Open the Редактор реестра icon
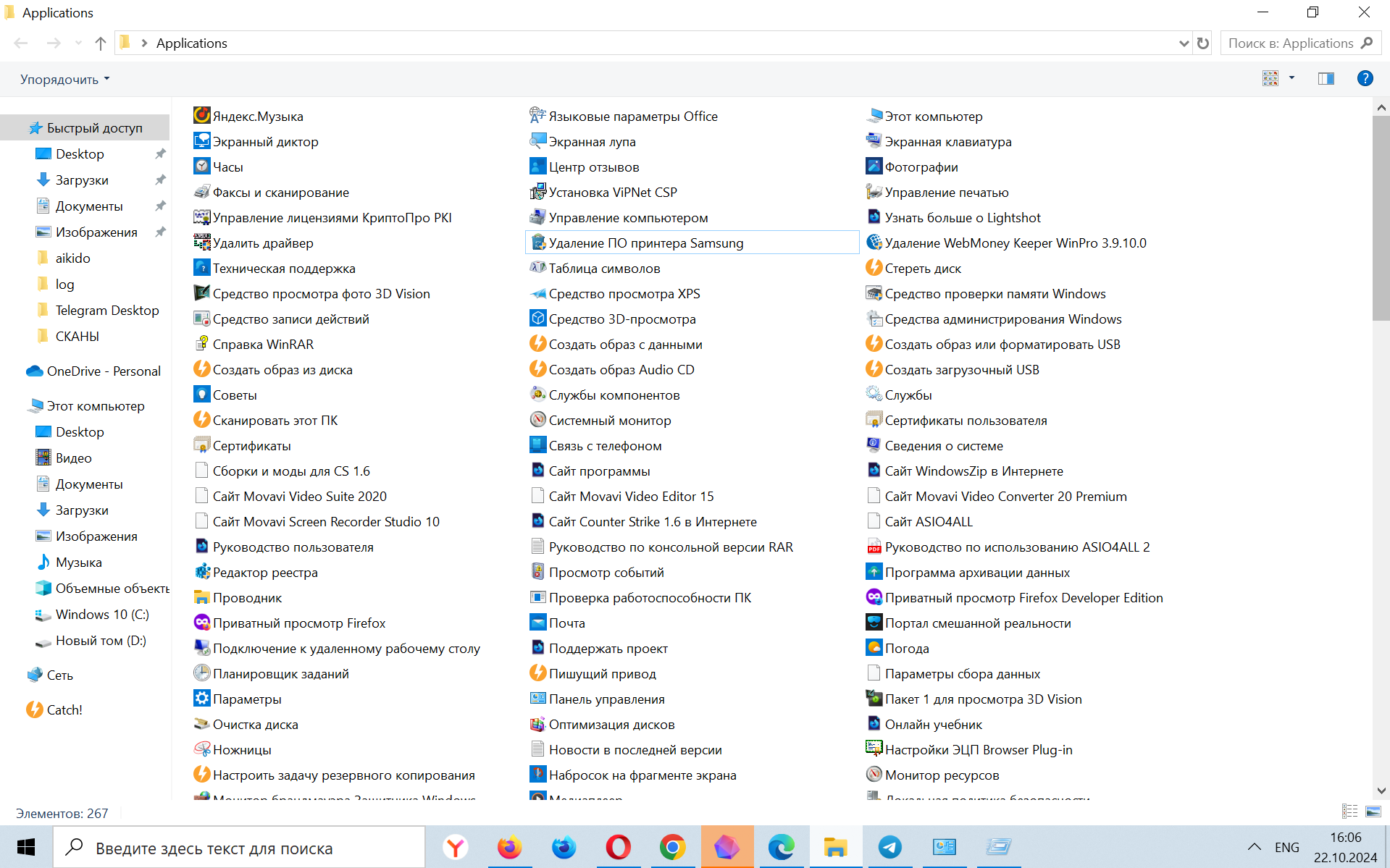This screenshot has height=868, width=1390. click(202, 571)
